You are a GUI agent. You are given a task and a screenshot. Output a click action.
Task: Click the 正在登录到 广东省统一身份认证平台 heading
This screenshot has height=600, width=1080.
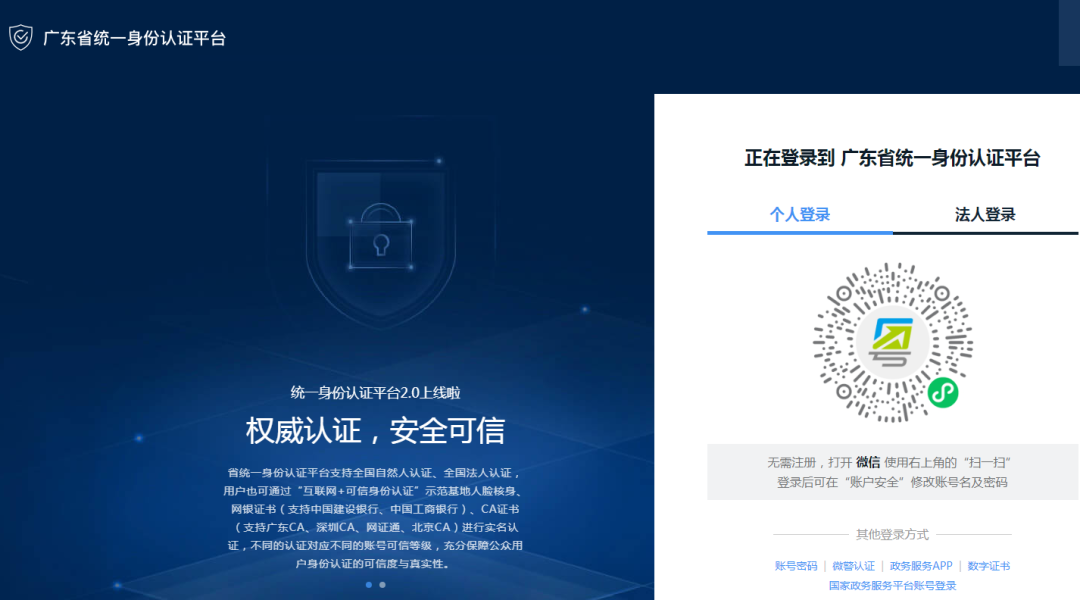tap(892, 158)
